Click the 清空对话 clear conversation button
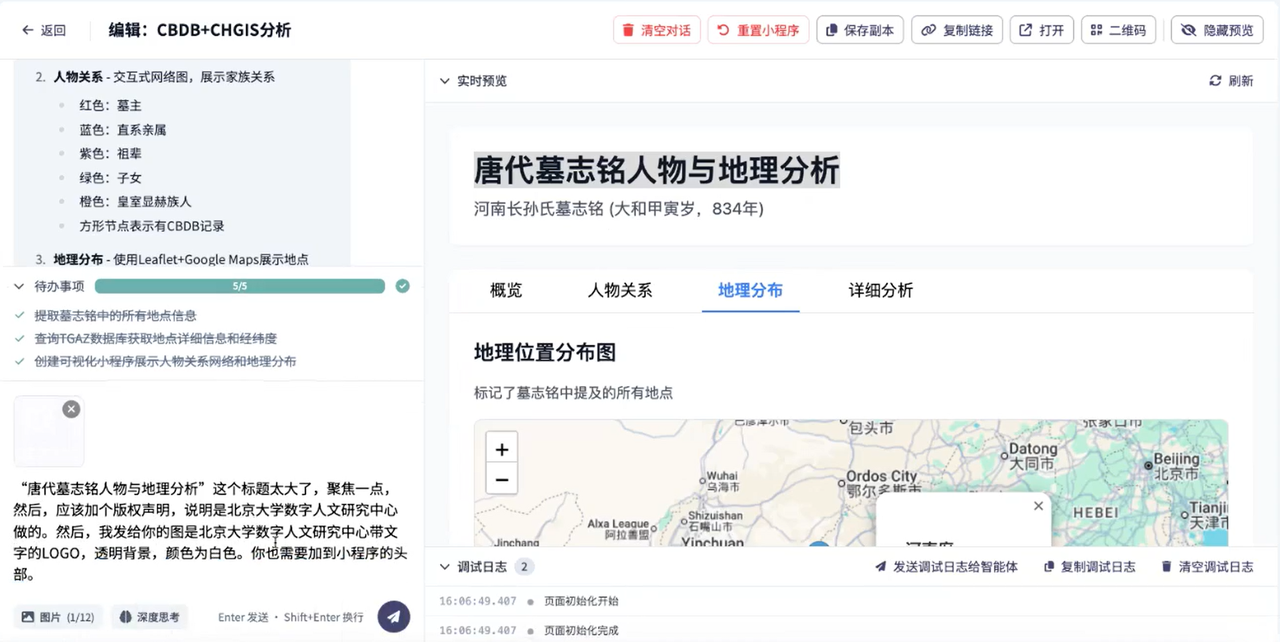This screenshot has height=642, width=1280. 656,29
